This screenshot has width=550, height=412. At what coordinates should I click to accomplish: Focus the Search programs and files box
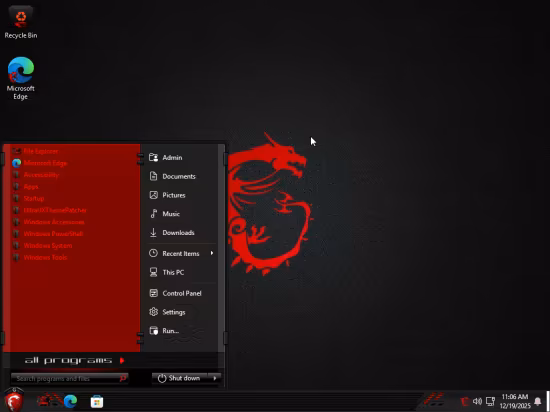[x=69, y=379]
